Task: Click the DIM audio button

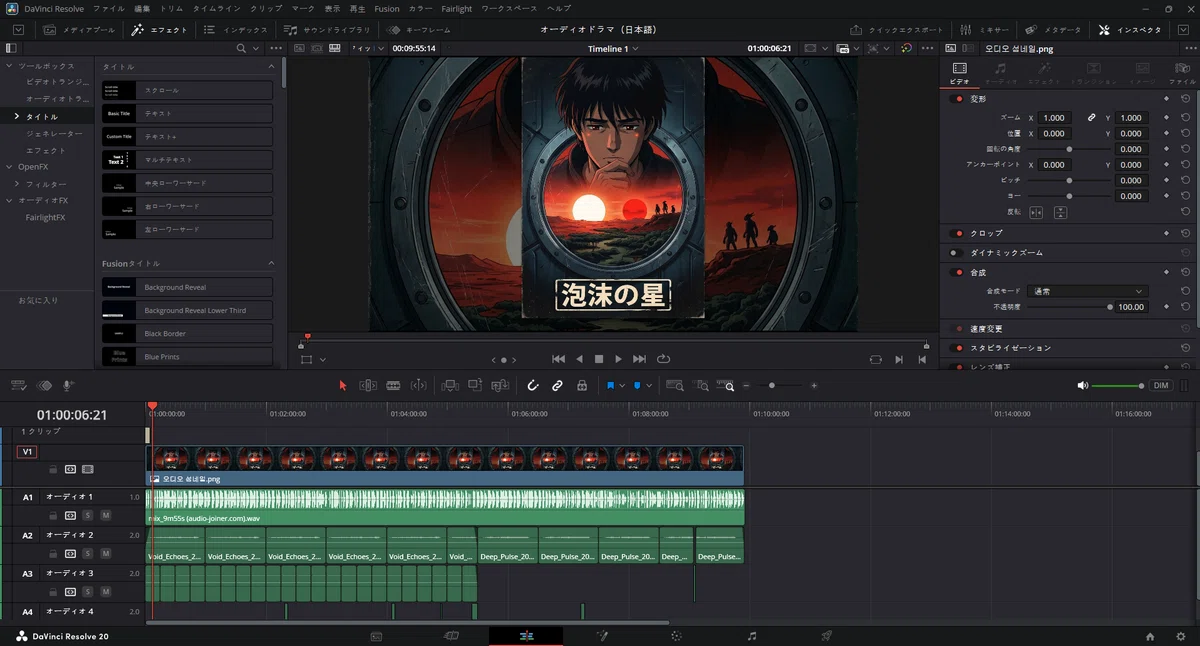Action: tap(1161, 386)
